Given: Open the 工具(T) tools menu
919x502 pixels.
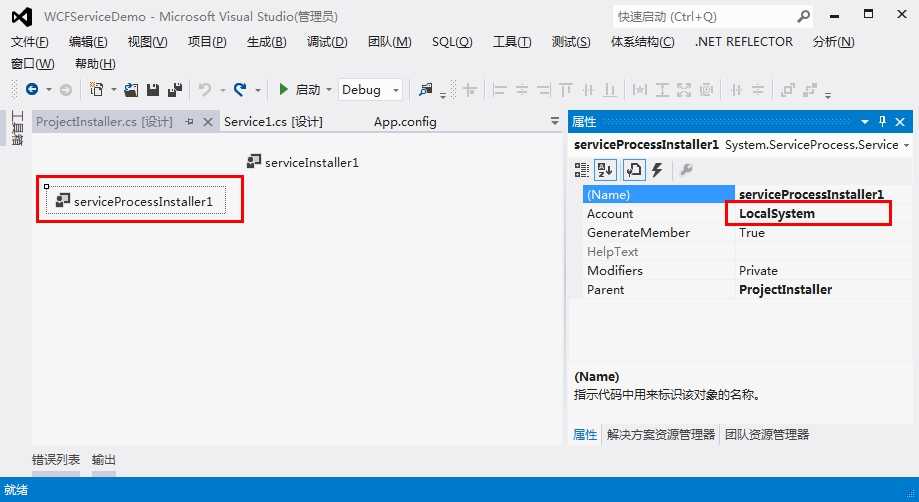Looking at the screenshot, I should tap(512, 42).
